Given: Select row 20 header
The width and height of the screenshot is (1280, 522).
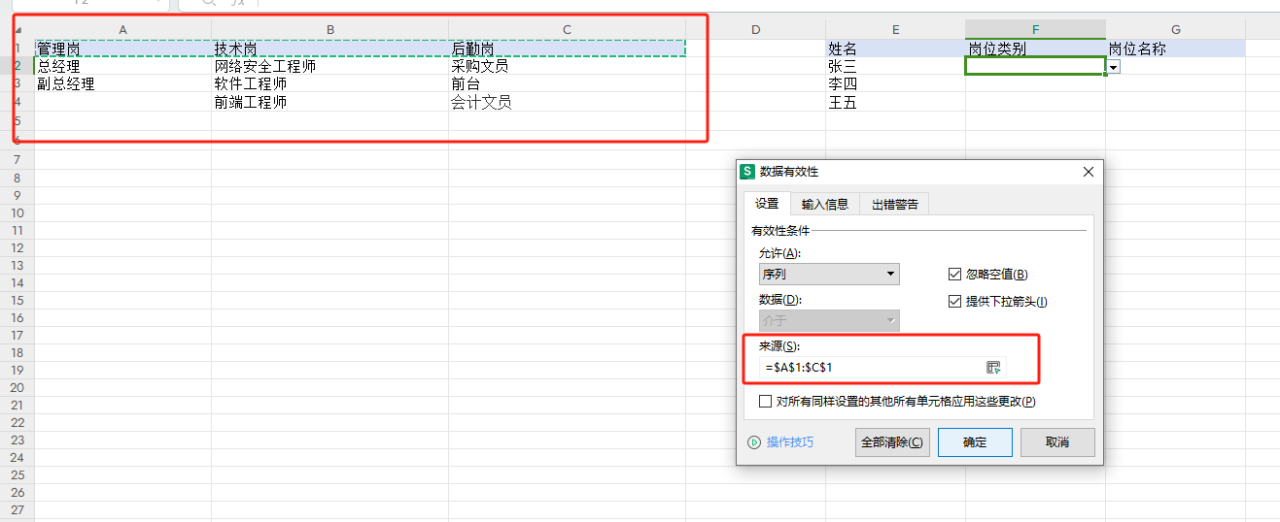Looking at the screenshot, I should [17, 387].
